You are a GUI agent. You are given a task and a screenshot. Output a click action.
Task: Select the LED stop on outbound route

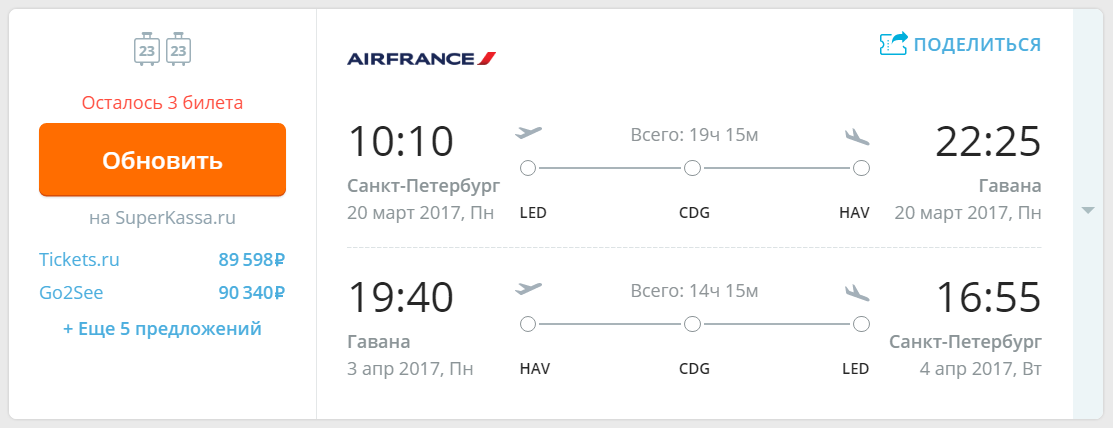click(527, 168)
